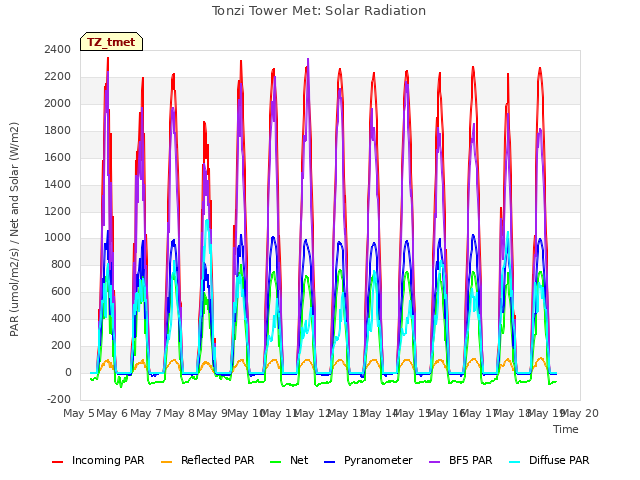Viewport: 640px width, 480px height.
Task: Click the -200 y-axis tick label
Action: click(x=59, y=399)
